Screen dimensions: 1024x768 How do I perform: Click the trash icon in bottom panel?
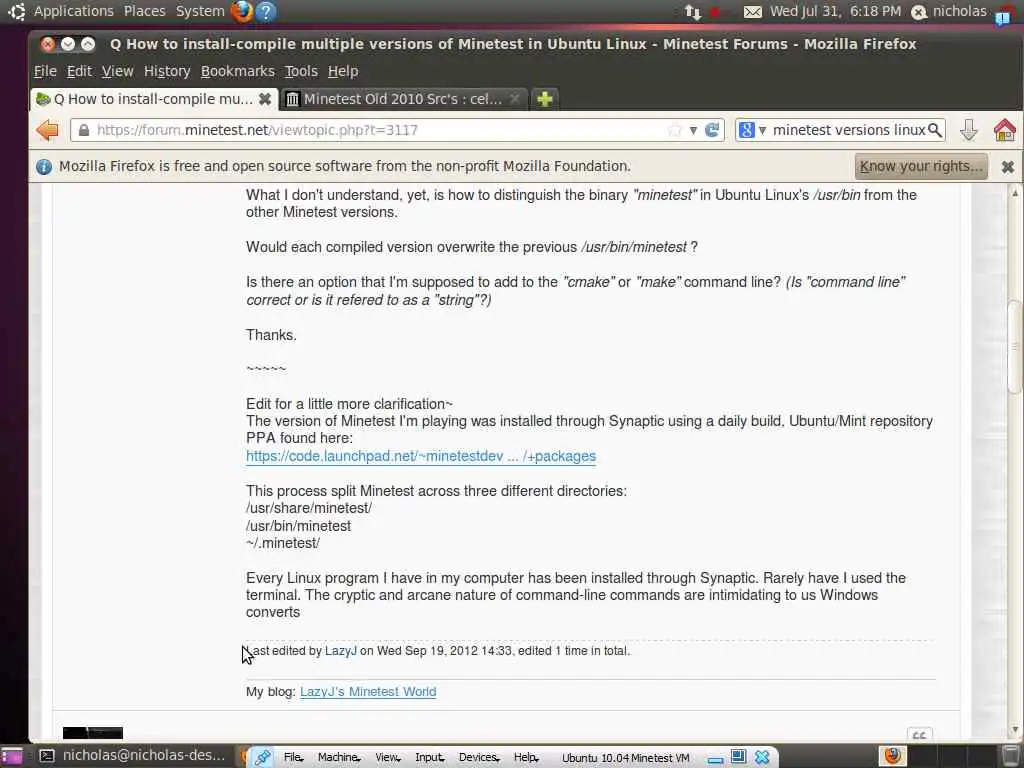tap(1010, 756)
